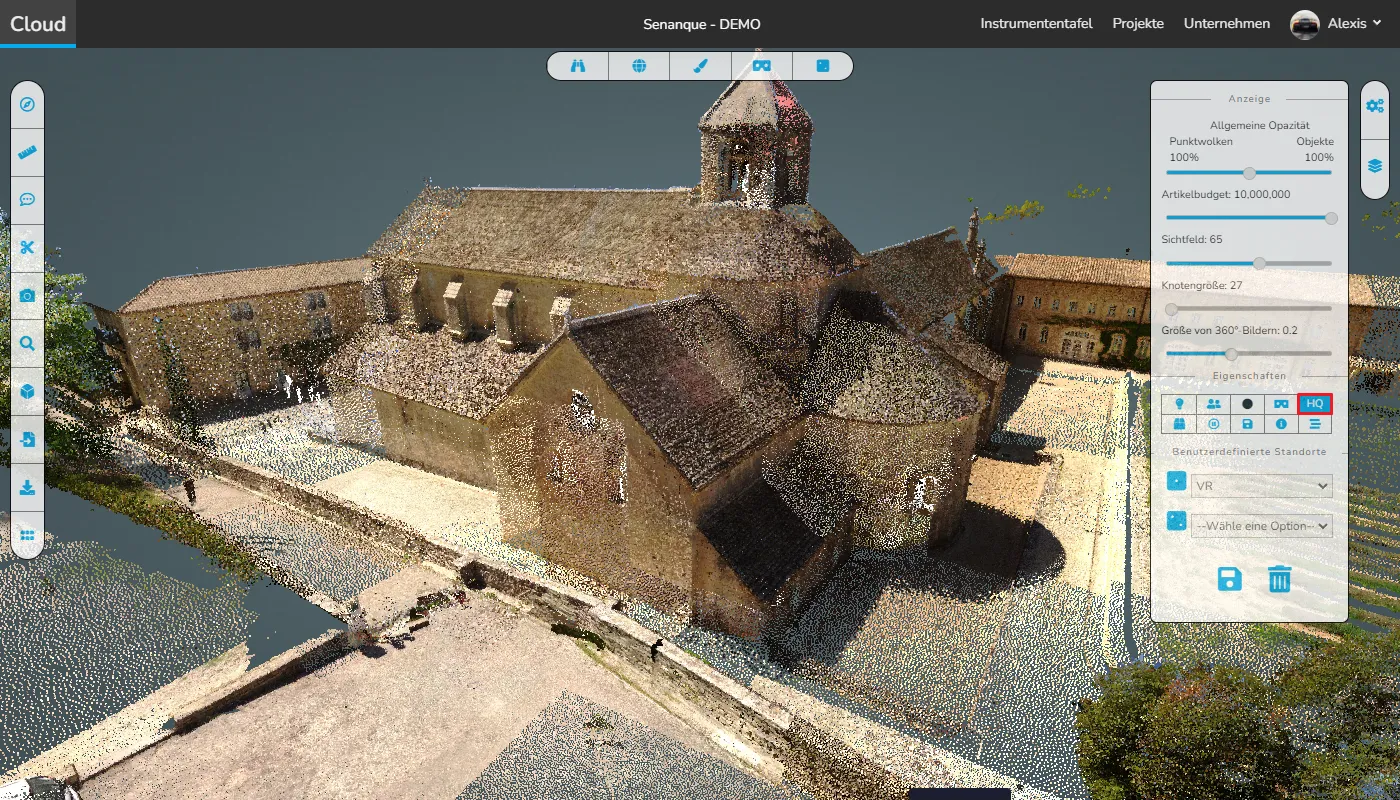Click the file import icon

pyautogui.click(x=27, y=439)
